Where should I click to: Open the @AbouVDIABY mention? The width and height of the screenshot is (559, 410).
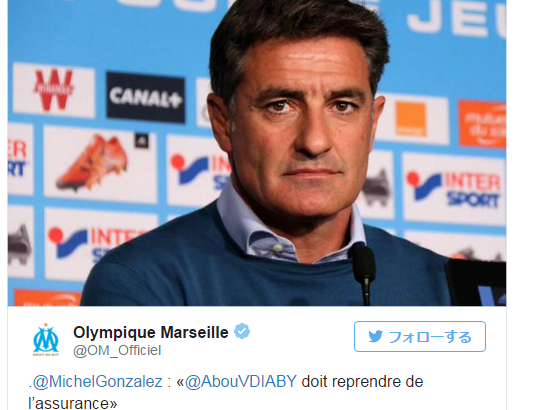click(241, 381)
